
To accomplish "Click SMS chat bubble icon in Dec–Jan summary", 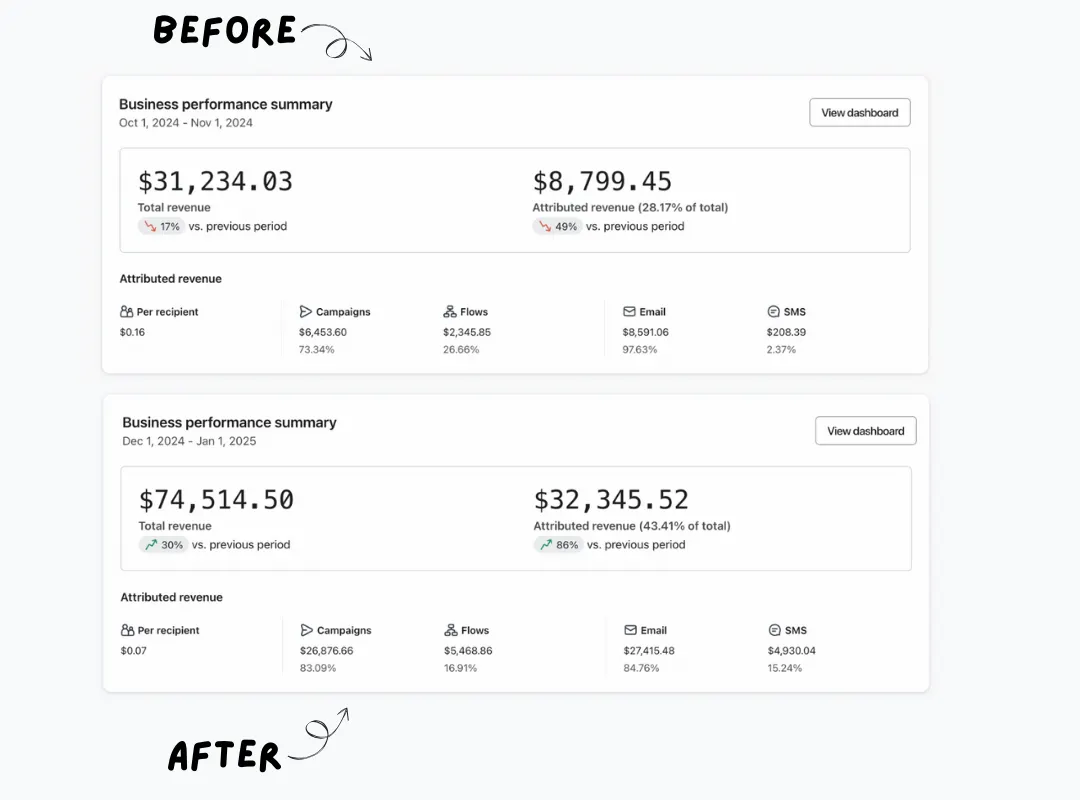I will click(774, 630).
